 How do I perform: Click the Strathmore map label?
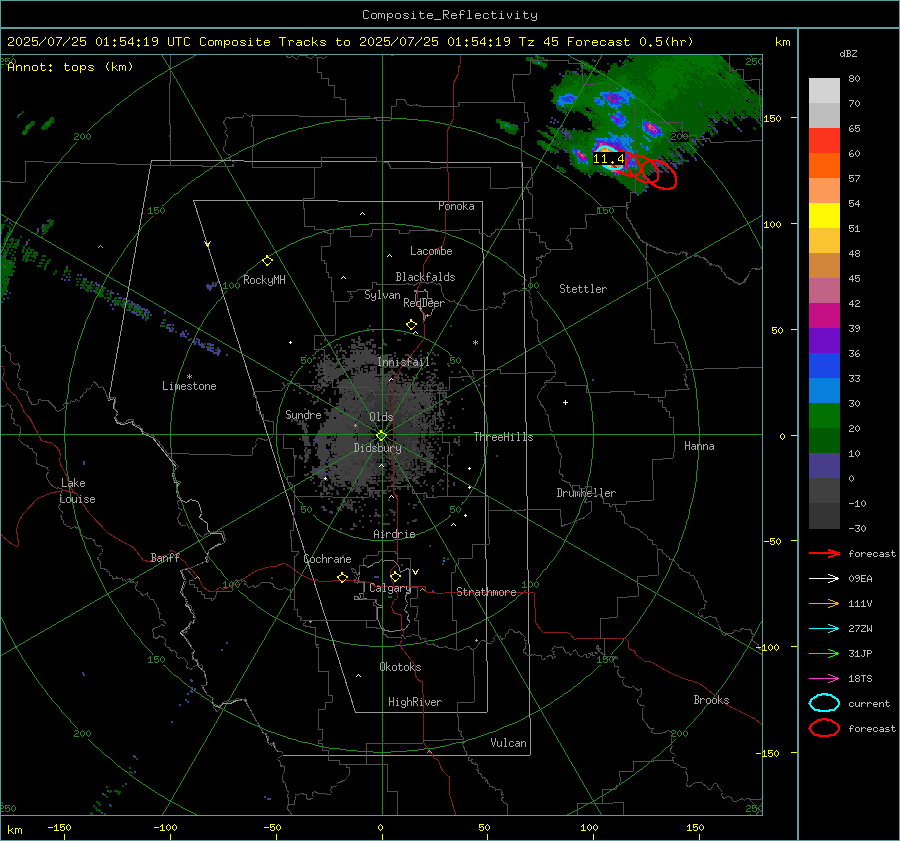pyautogui.click(x=487, y=592)
